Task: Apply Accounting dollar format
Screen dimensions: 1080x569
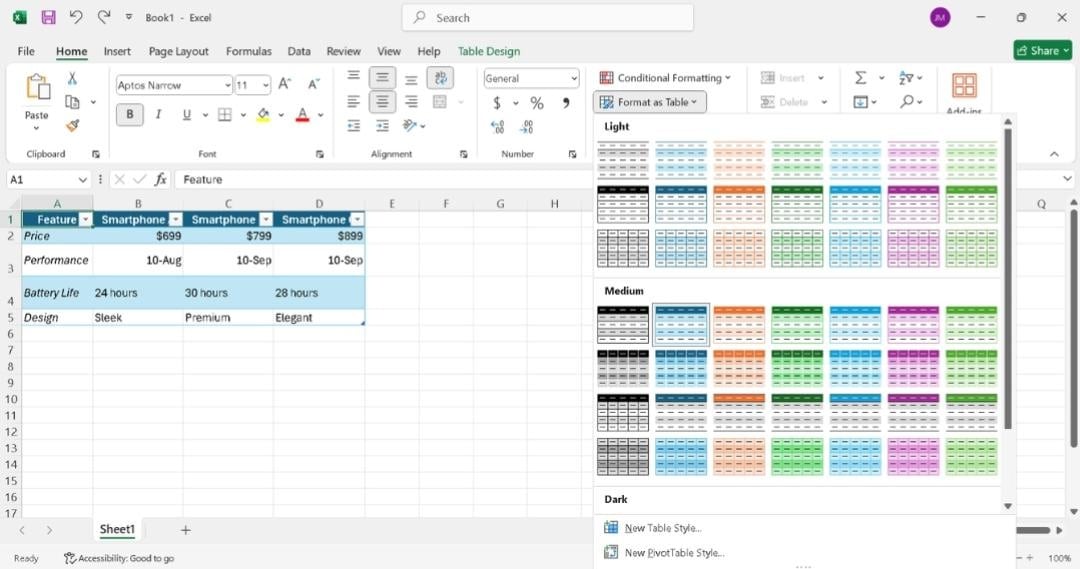Action: pos(497,103)
